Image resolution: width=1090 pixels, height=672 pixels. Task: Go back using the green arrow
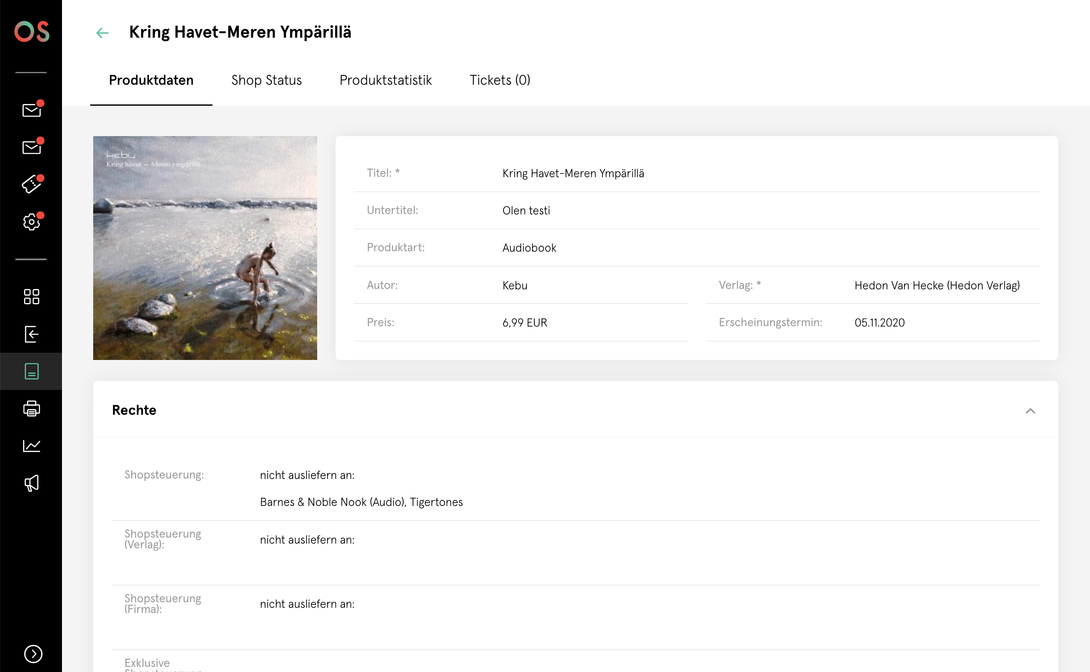(x=102, y=33)
